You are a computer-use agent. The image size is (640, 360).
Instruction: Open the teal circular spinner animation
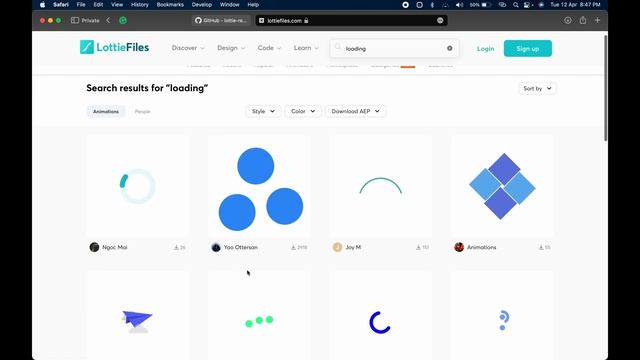click(138, 186)
